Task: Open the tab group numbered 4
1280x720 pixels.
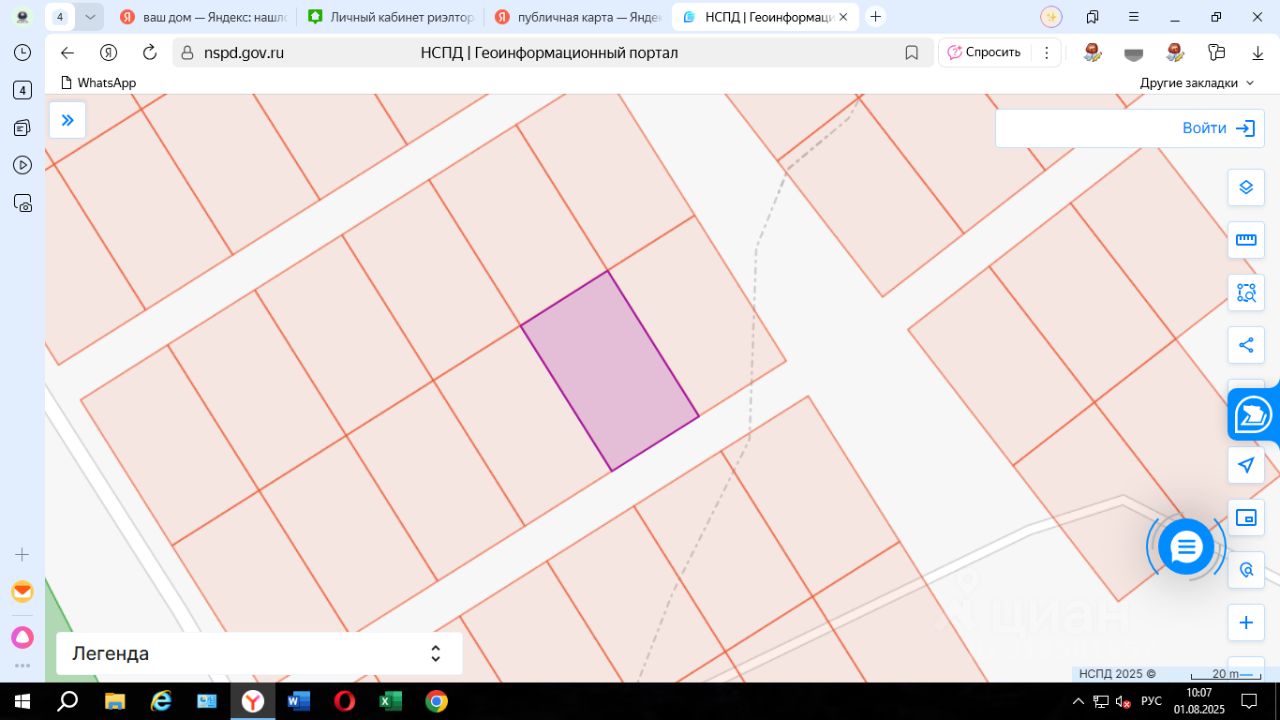Action: click(x=60, y=17)
